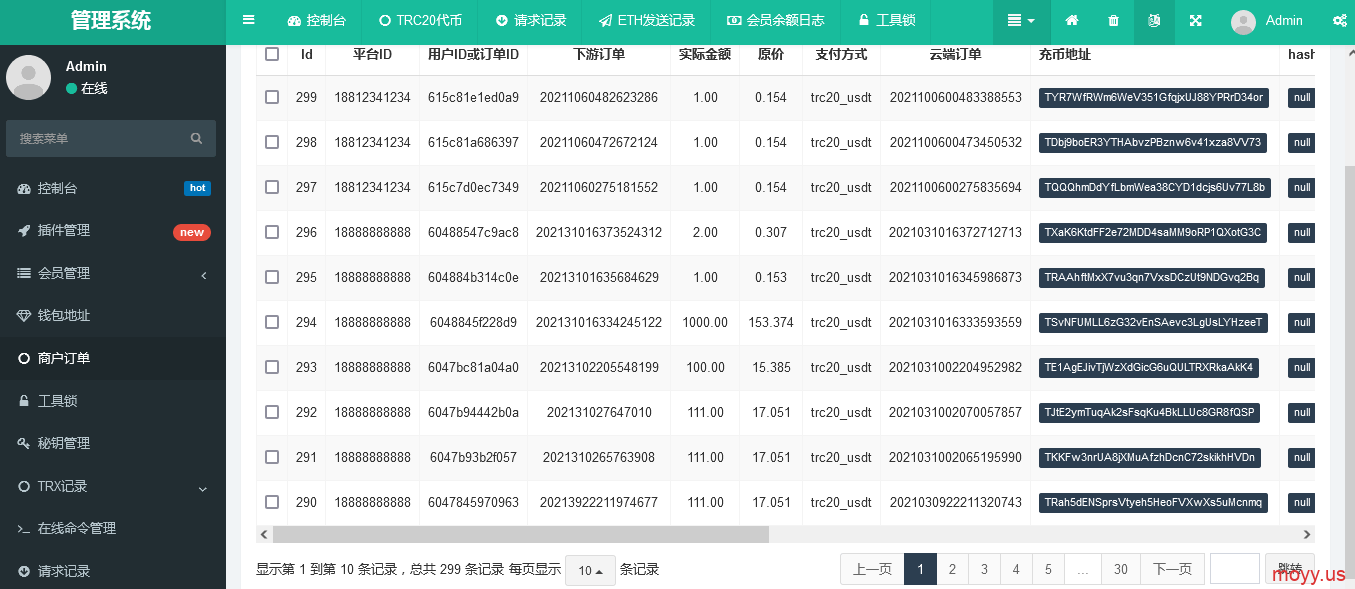This screenshot has width=1355, height=589.
Task: Select page 5 in the pagination
Action: pyautogui.click(x=1048, y=569)
